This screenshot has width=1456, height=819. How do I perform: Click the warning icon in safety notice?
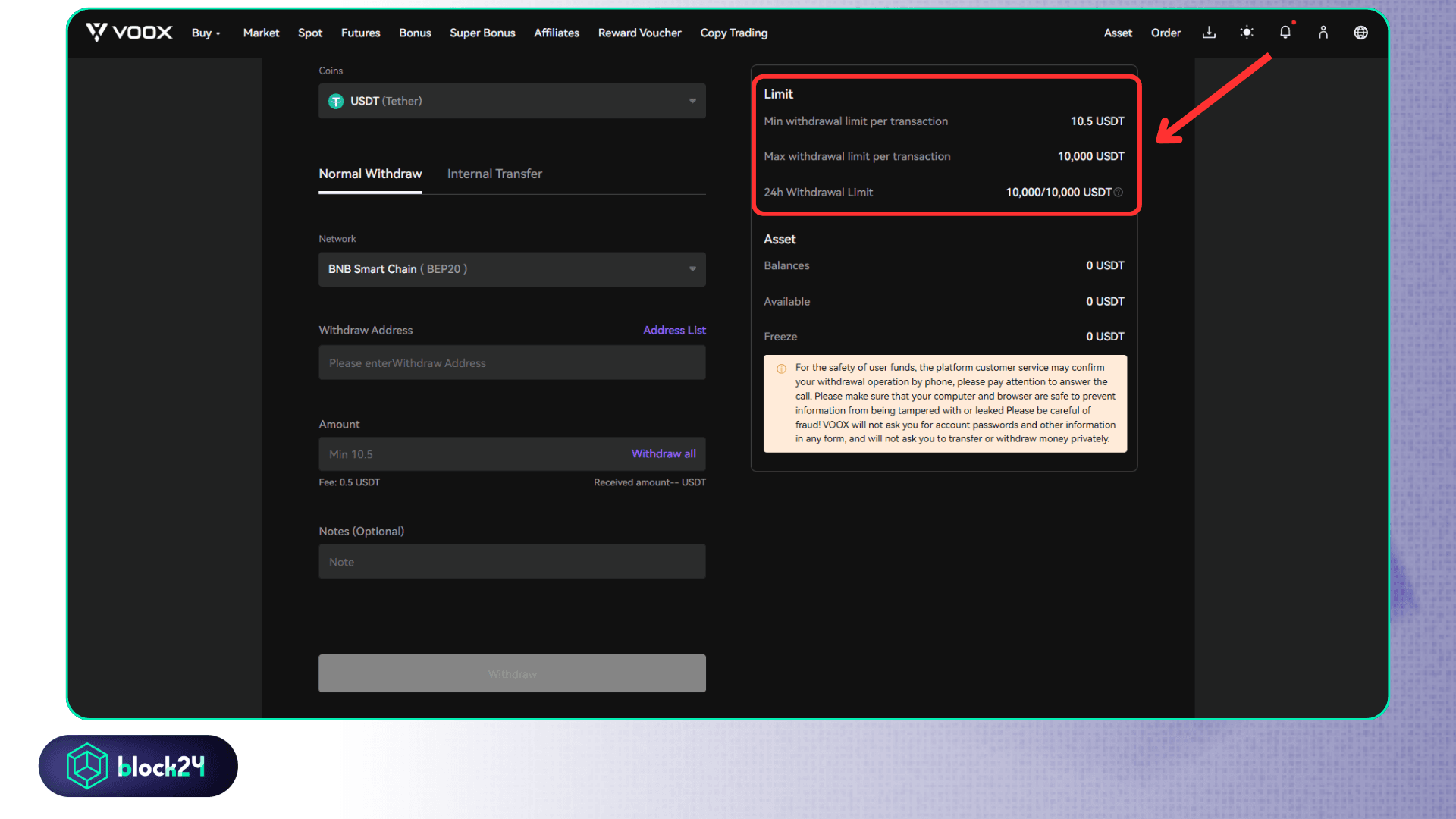pos(781,369)
